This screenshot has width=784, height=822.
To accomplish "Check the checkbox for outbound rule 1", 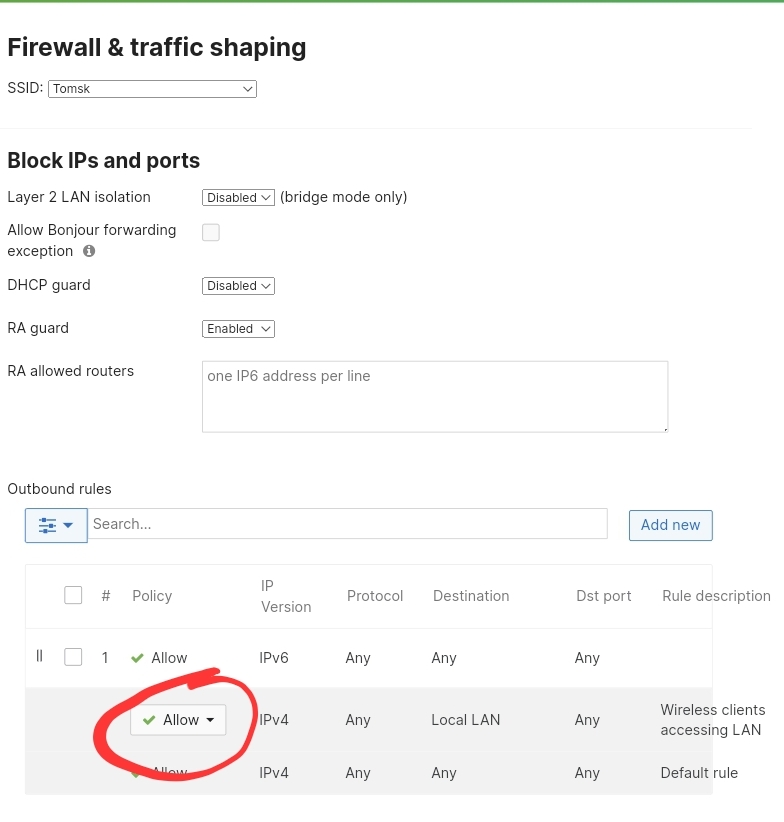I will point(73,657).
